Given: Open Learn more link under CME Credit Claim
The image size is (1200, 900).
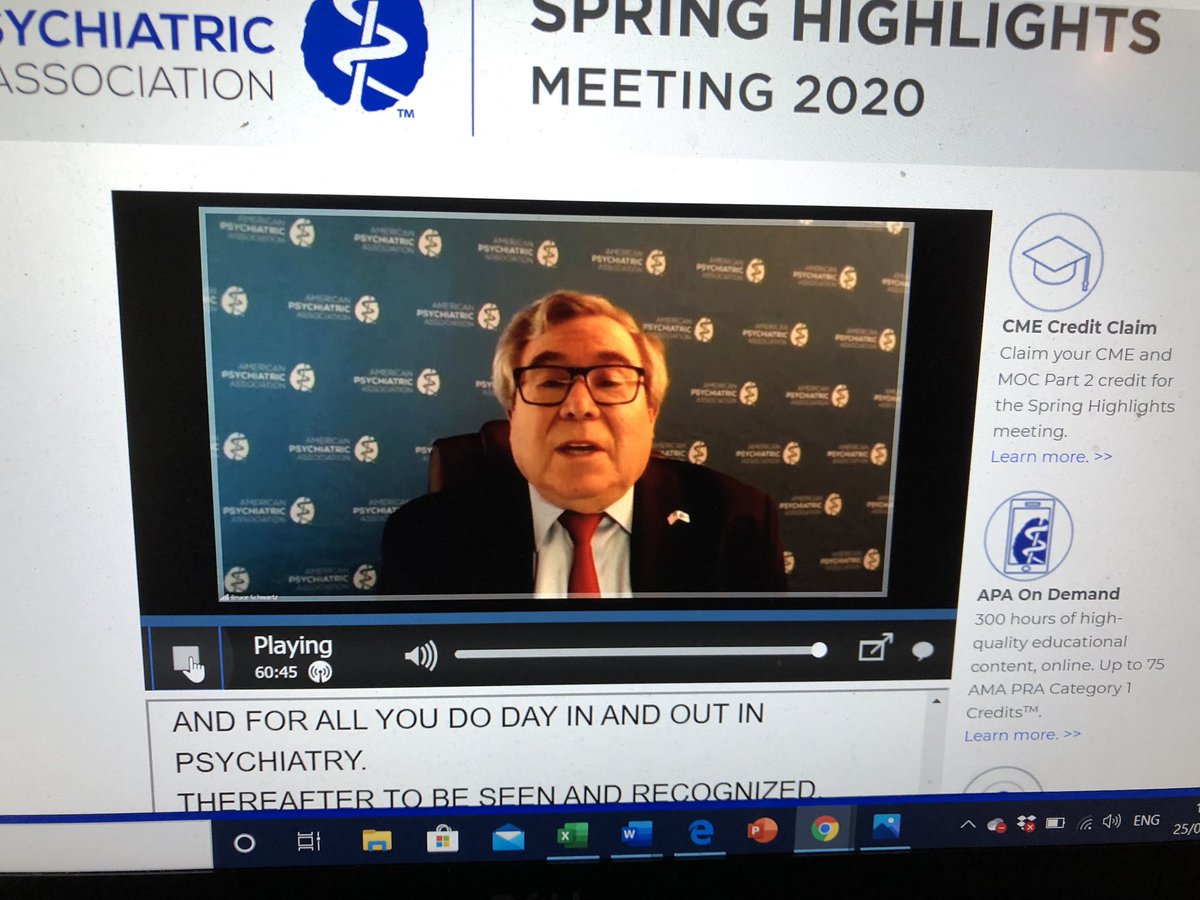Looking at the screenshot, I should point(1051,457).
